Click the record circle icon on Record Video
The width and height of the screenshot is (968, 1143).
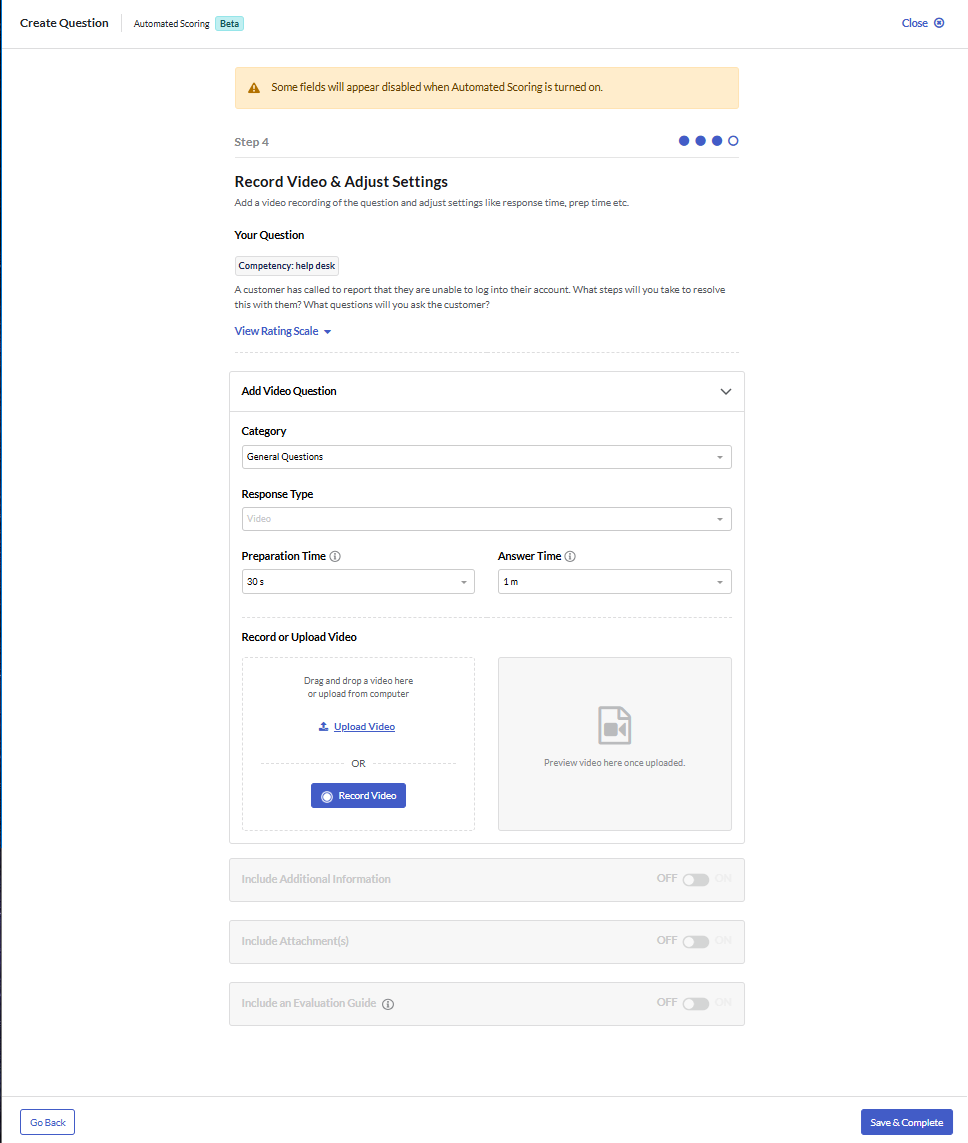tap(327, 796)
